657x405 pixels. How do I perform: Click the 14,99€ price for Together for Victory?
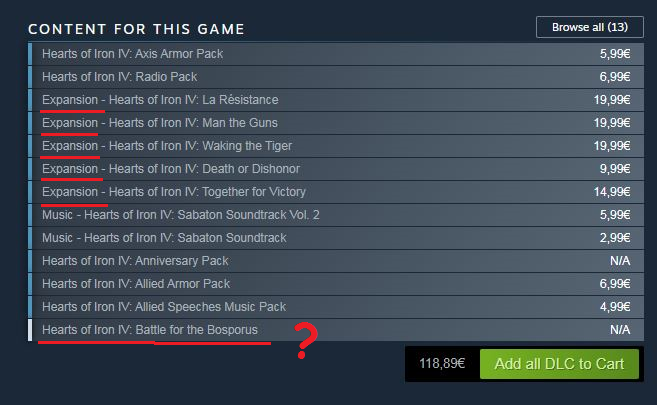pyautogui.click(x=612, y=192)
